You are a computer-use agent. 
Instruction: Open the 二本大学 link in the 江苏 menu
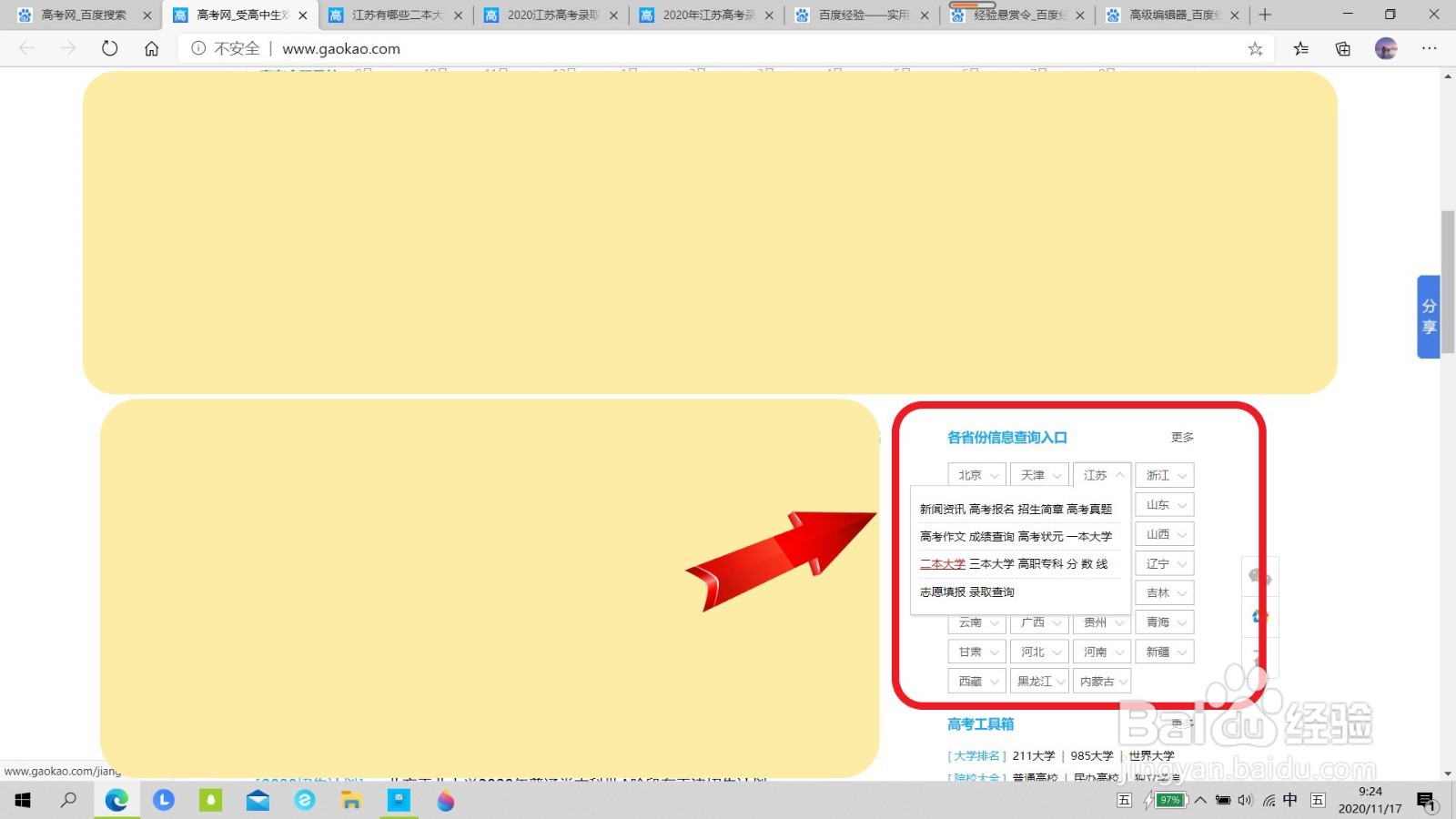click(x=943, y=564)
